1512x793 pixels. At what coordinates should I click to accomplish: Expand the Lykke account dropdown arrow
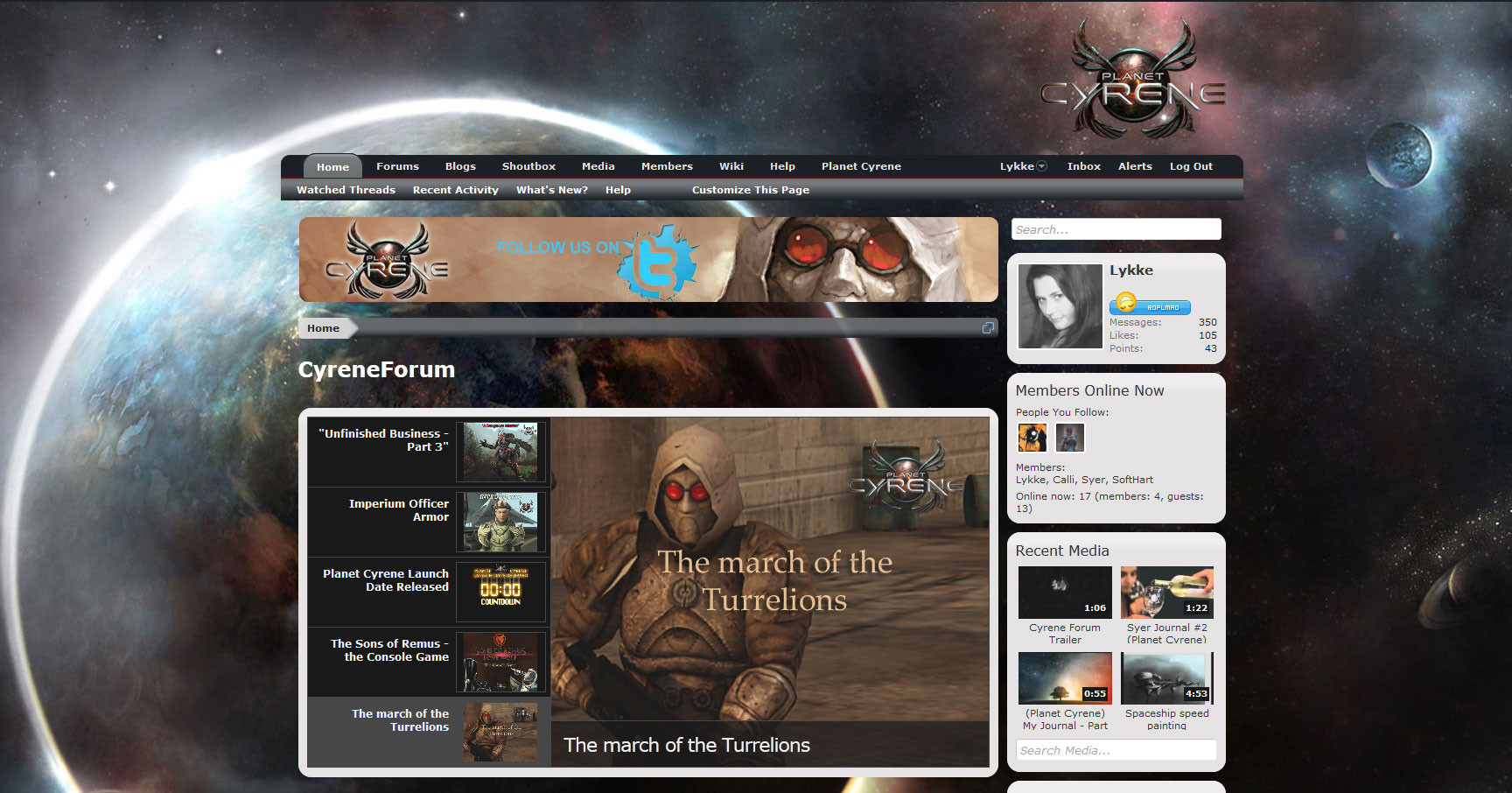pos(1041,166)
